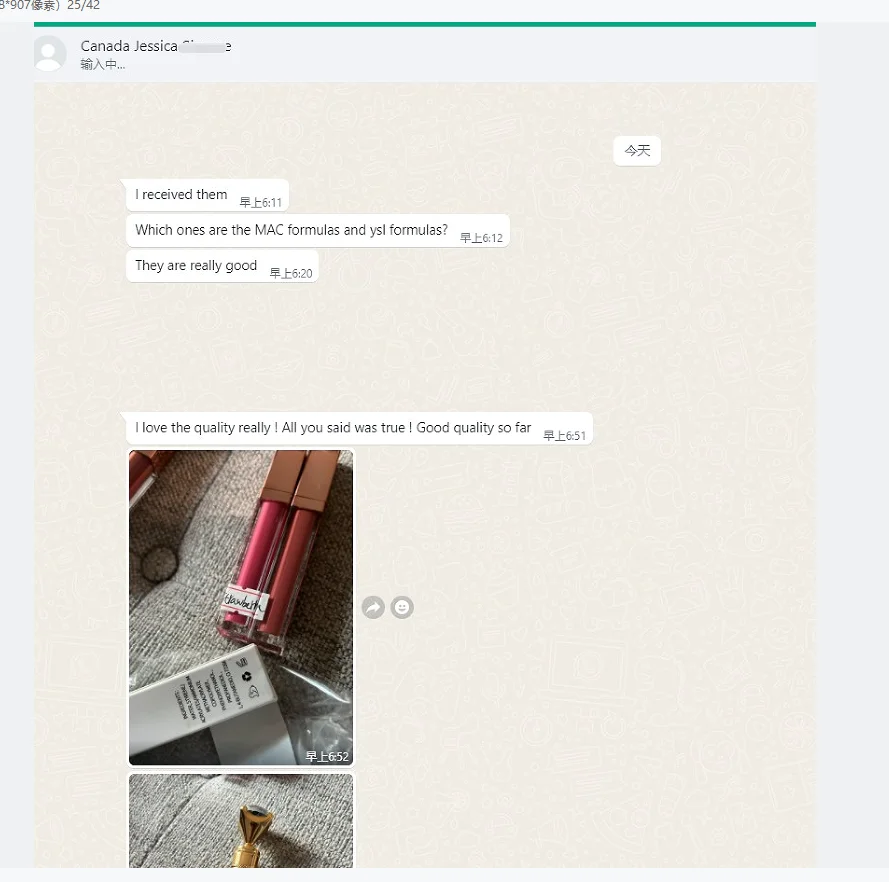Screen dimensions: 889x882
Task: Open Canada Jessica contact name header
Action: point(156,46)
